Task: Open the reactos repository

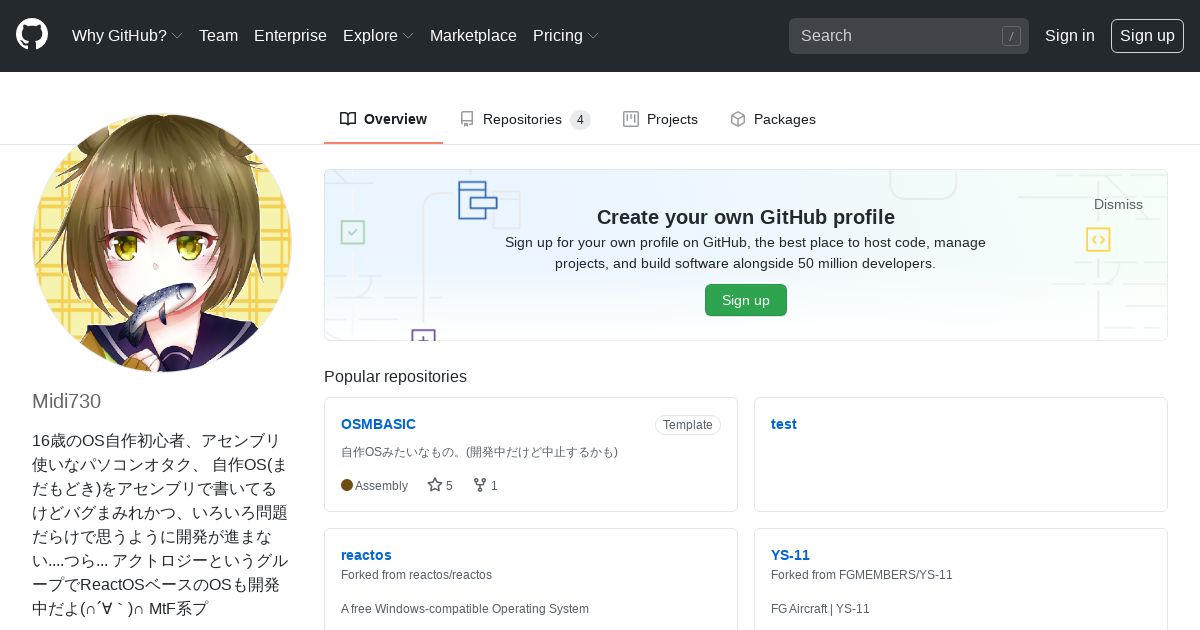Action: [366, 555]
